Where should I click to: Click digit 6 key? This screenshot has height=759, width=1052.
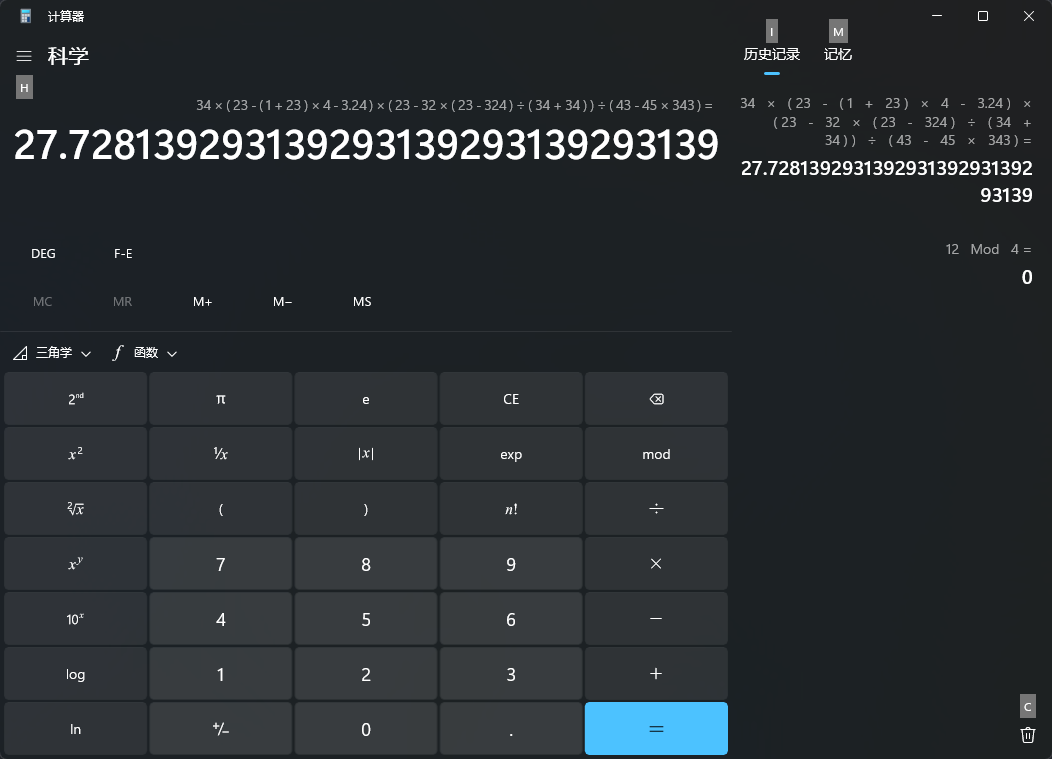pyautogui.click(x=511, y=619)
